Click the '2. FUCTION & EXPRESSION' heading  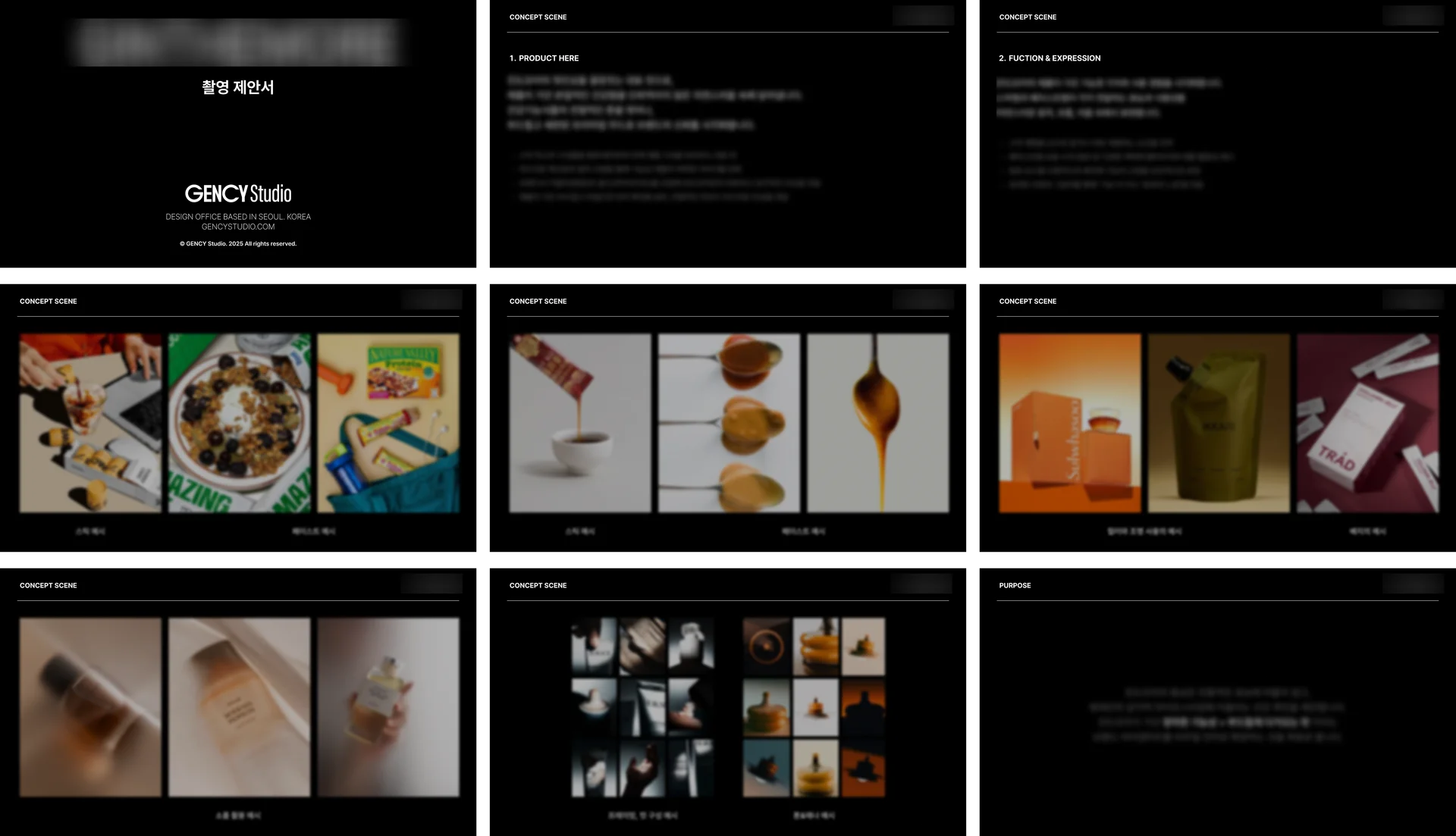click(1050, 58)
